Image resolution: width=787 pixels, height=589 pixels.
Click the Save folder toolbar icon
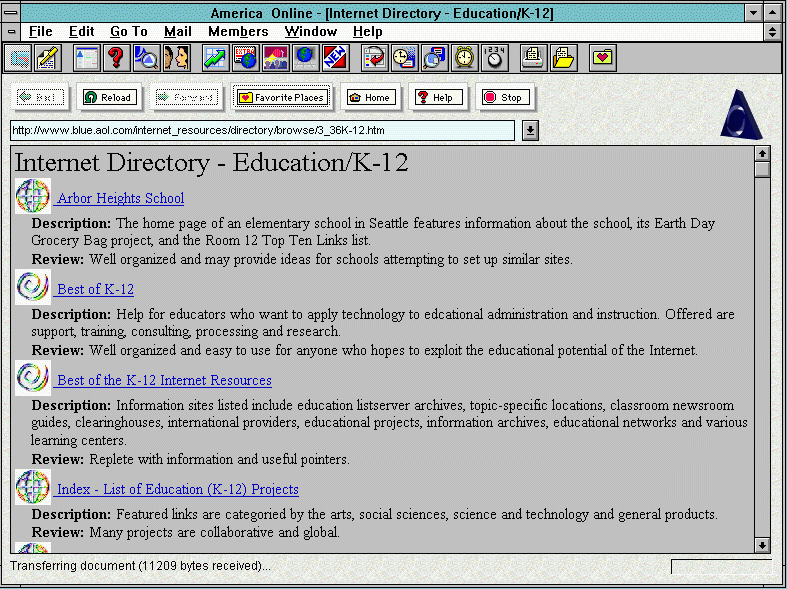[564, 58]
